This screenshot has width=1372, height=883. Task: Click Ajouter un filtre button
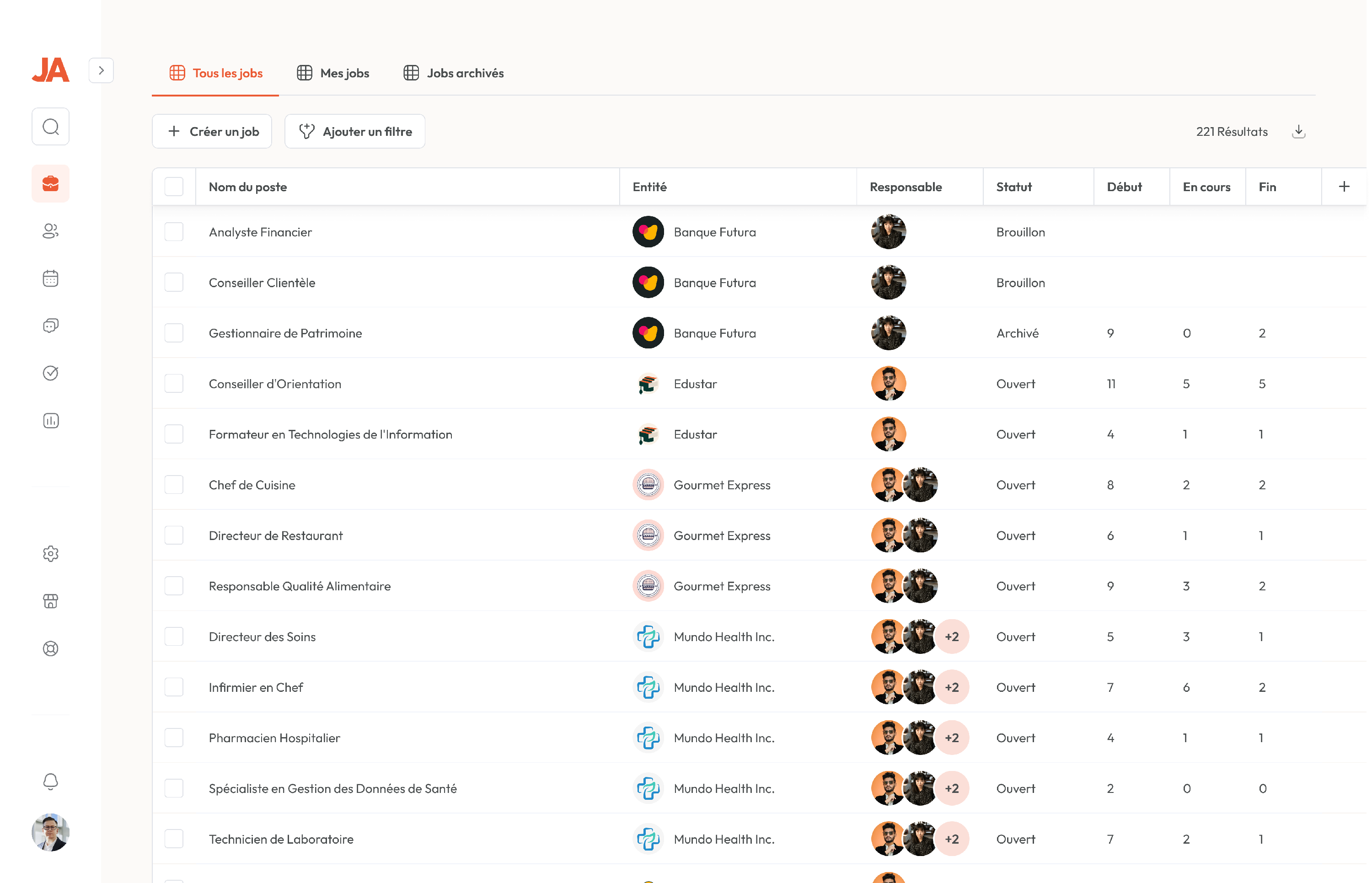tap(355, 132)
